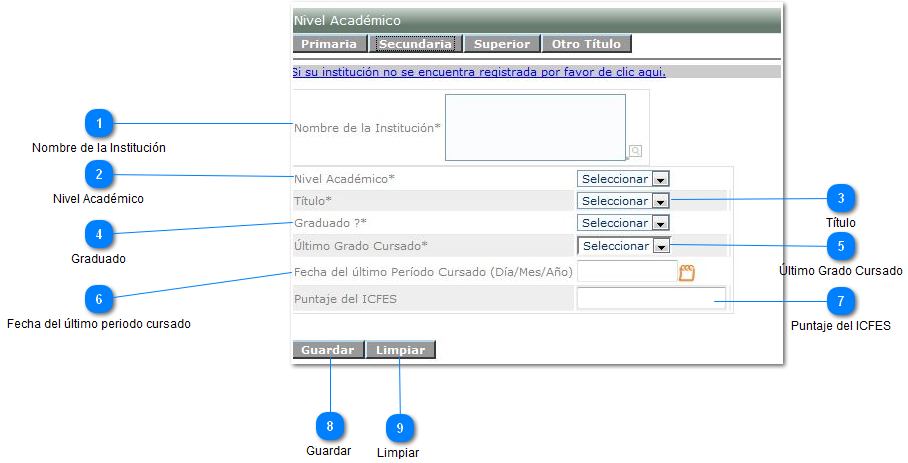Click the institution search magnifier icon

click(x=635, y=151)
